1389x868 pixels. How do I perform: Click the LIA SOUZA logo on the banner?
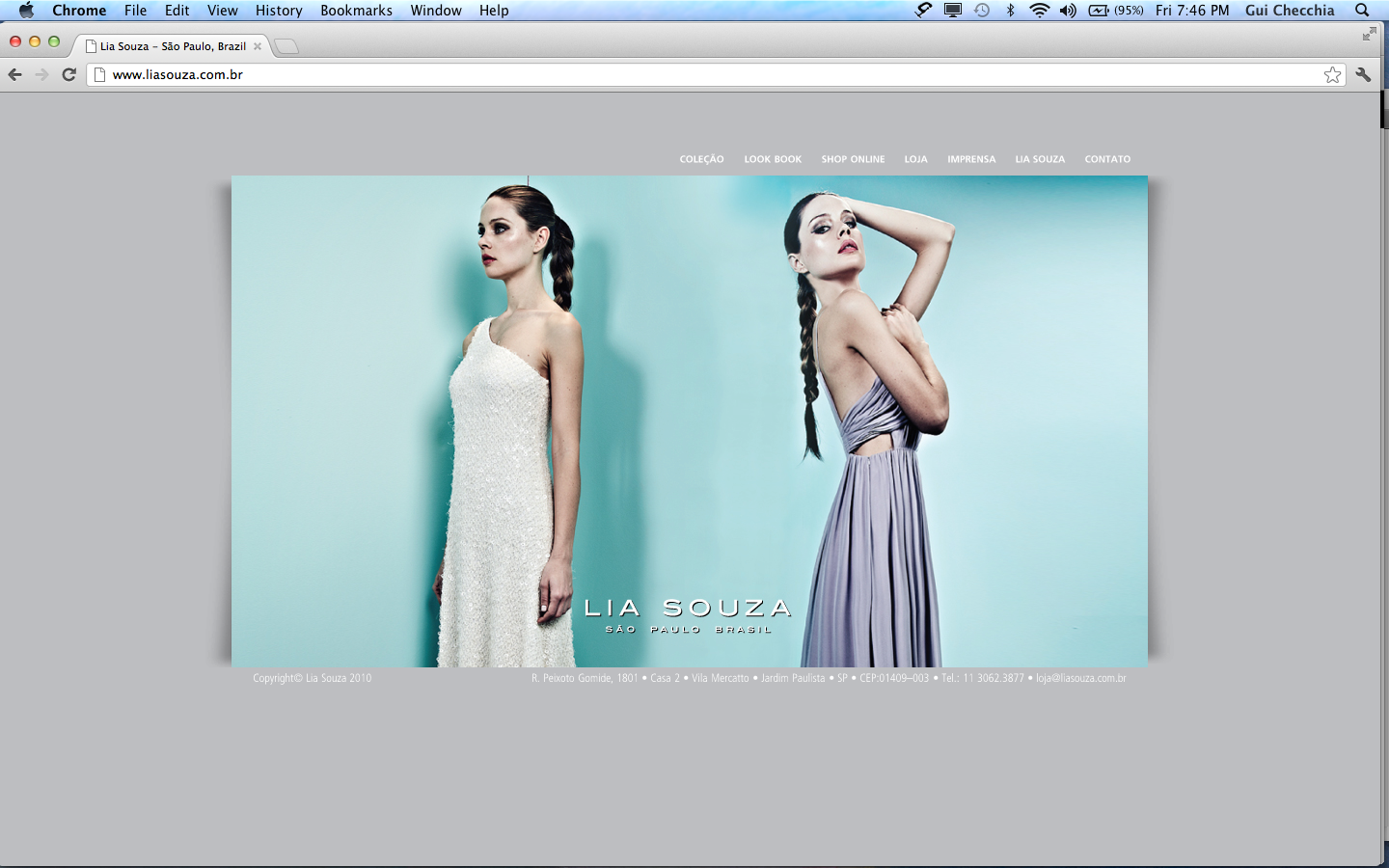point(688,608)
